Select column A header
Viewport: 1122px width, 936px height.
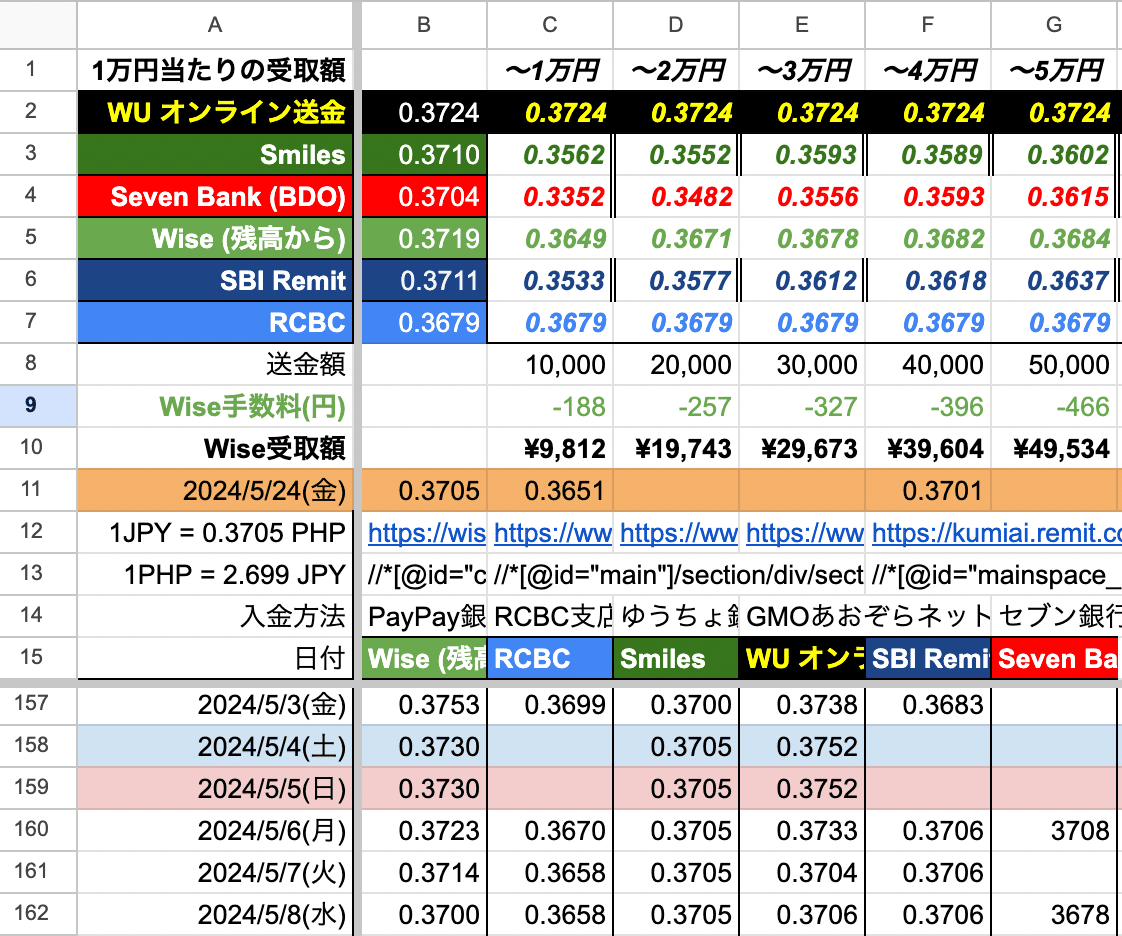coord(215,25)
